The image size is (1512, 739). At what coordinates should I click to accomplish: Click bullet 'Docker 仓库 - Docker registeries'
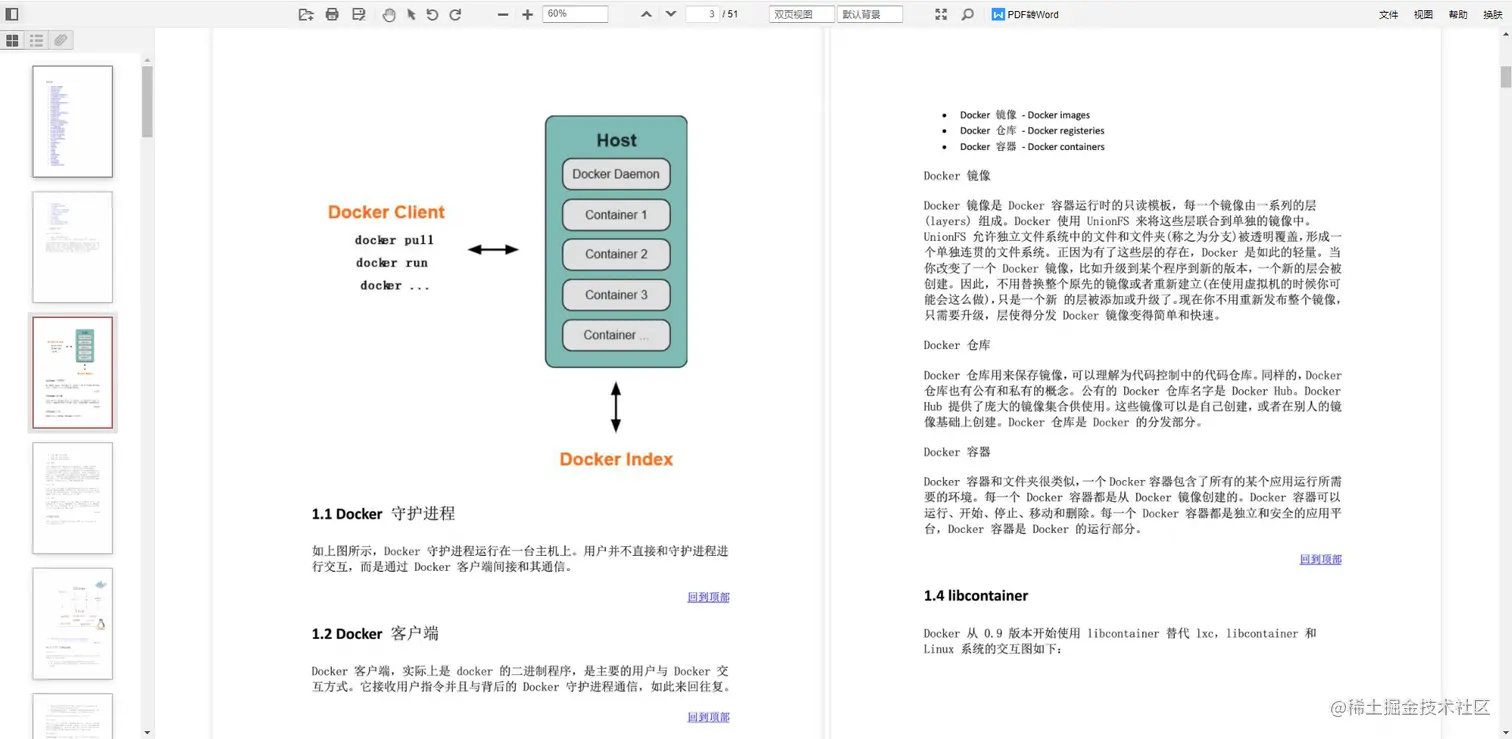1032,131
